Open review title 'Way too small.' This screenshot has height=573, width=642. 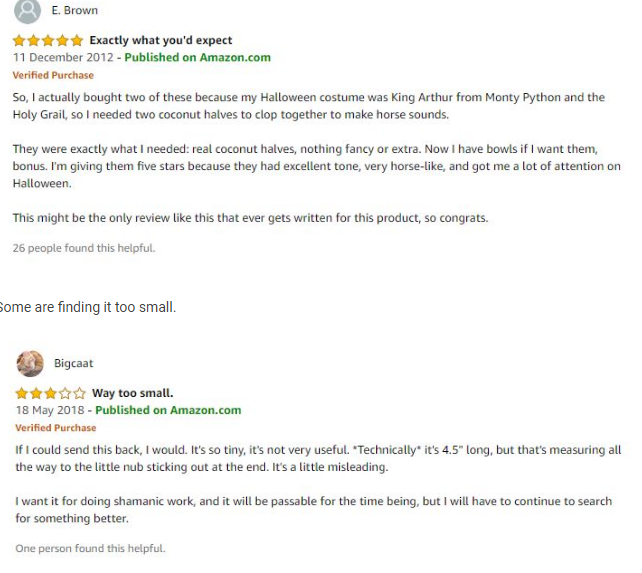(133, 393)
